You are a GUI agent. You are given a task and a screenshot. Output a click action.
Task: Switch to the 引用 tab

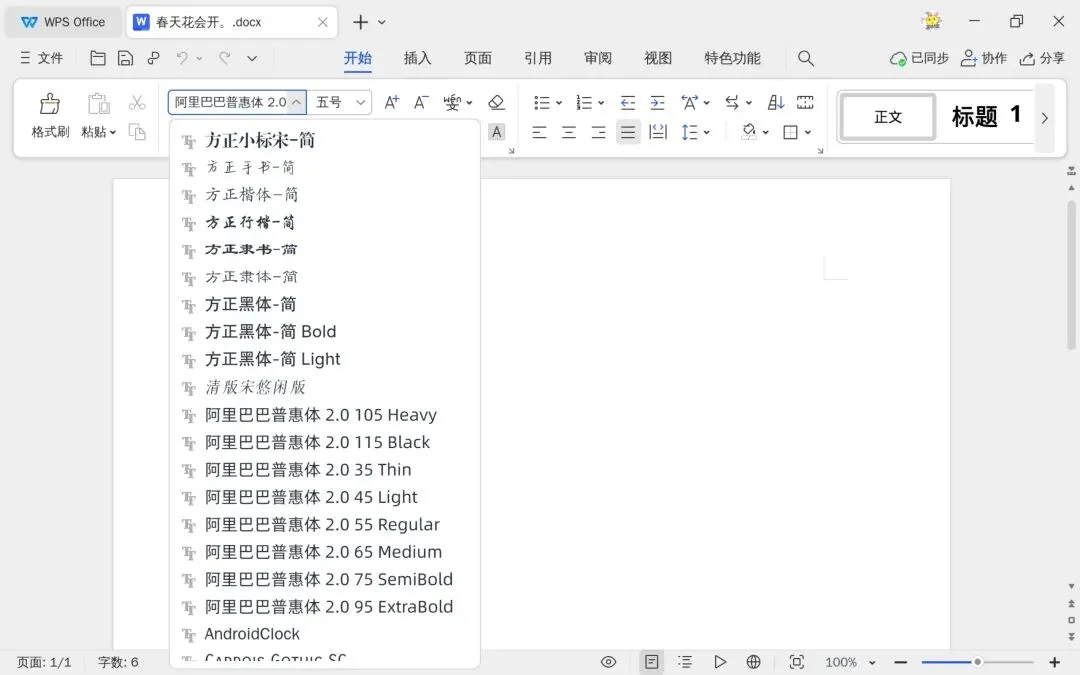[538, 59]
